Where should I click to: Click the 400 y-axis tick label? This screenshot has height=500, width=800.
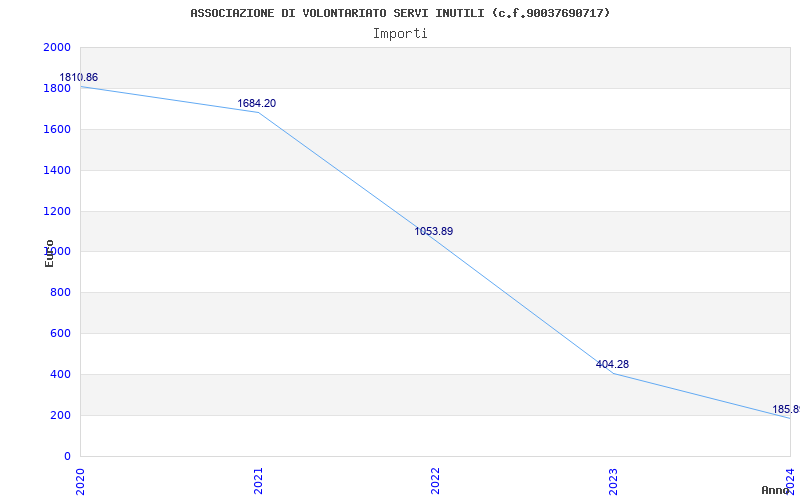tap(60, 374)
